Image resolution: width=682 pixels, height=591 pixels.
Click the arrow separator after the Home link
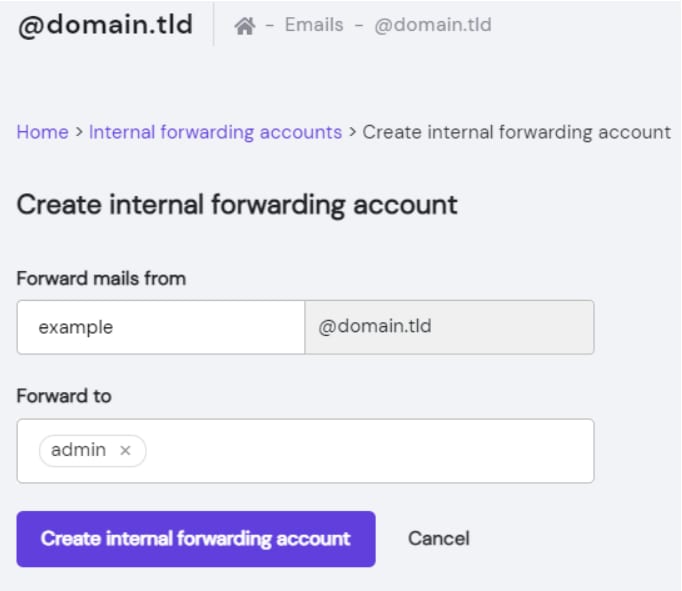click(78, 132)
